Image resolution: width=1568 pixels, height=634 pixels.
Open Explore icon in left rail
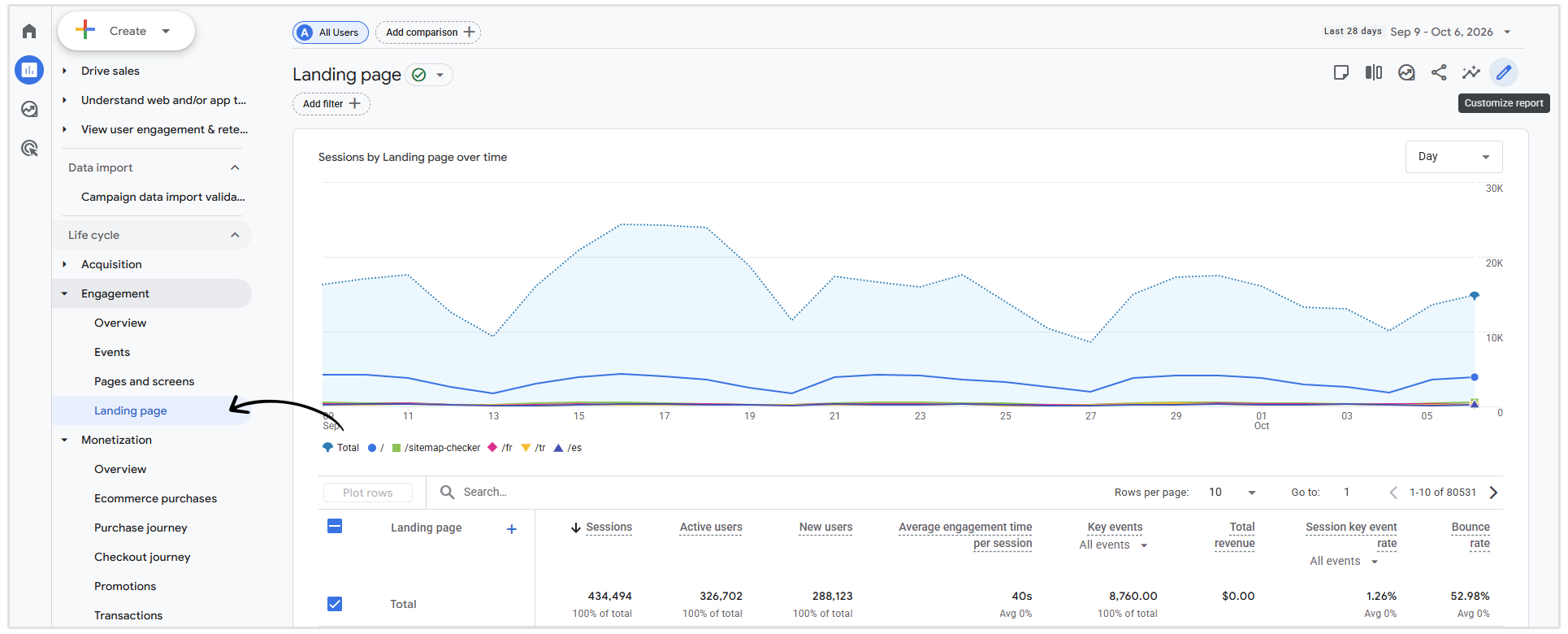[x=29, y=109]
